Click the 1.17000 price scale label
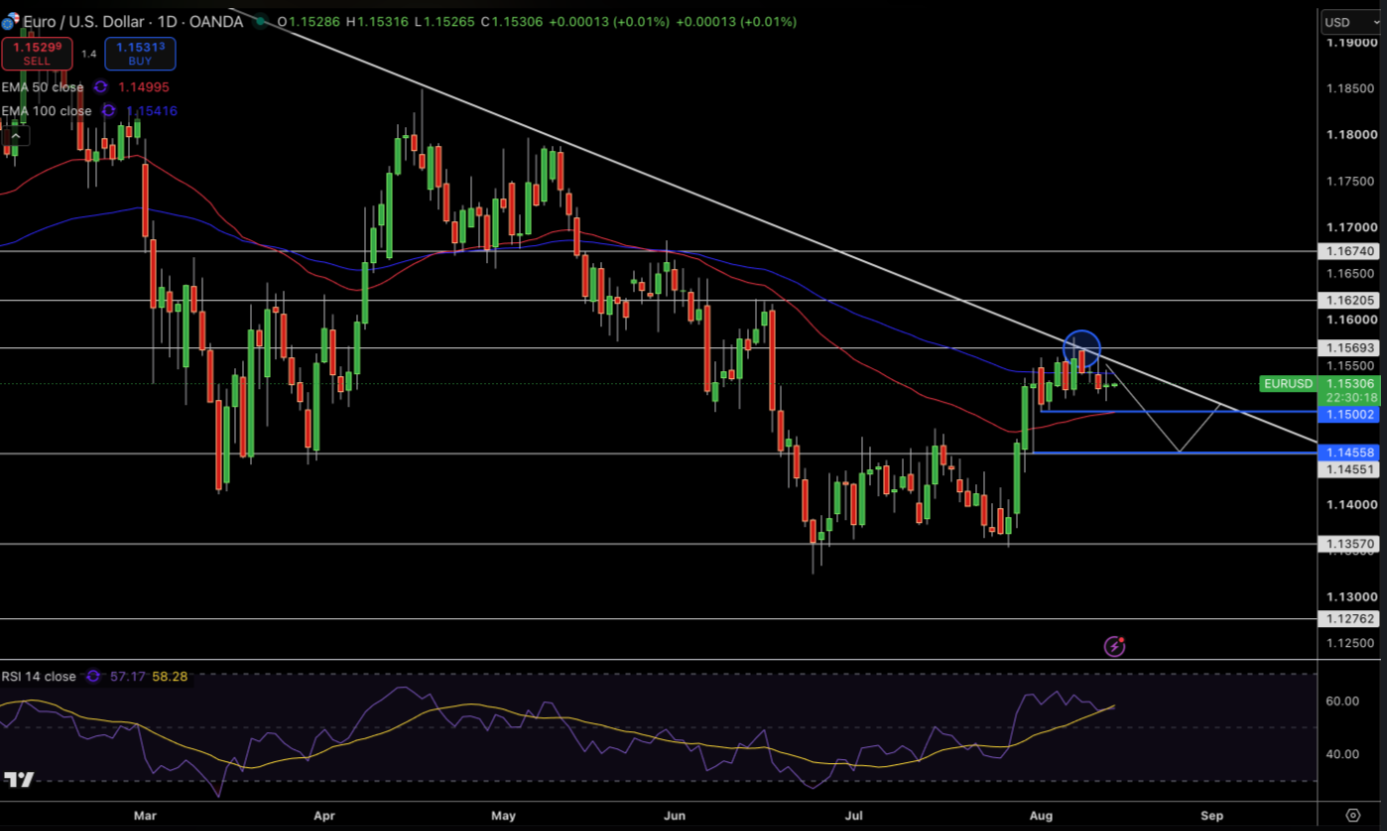 click(1352, 227)
